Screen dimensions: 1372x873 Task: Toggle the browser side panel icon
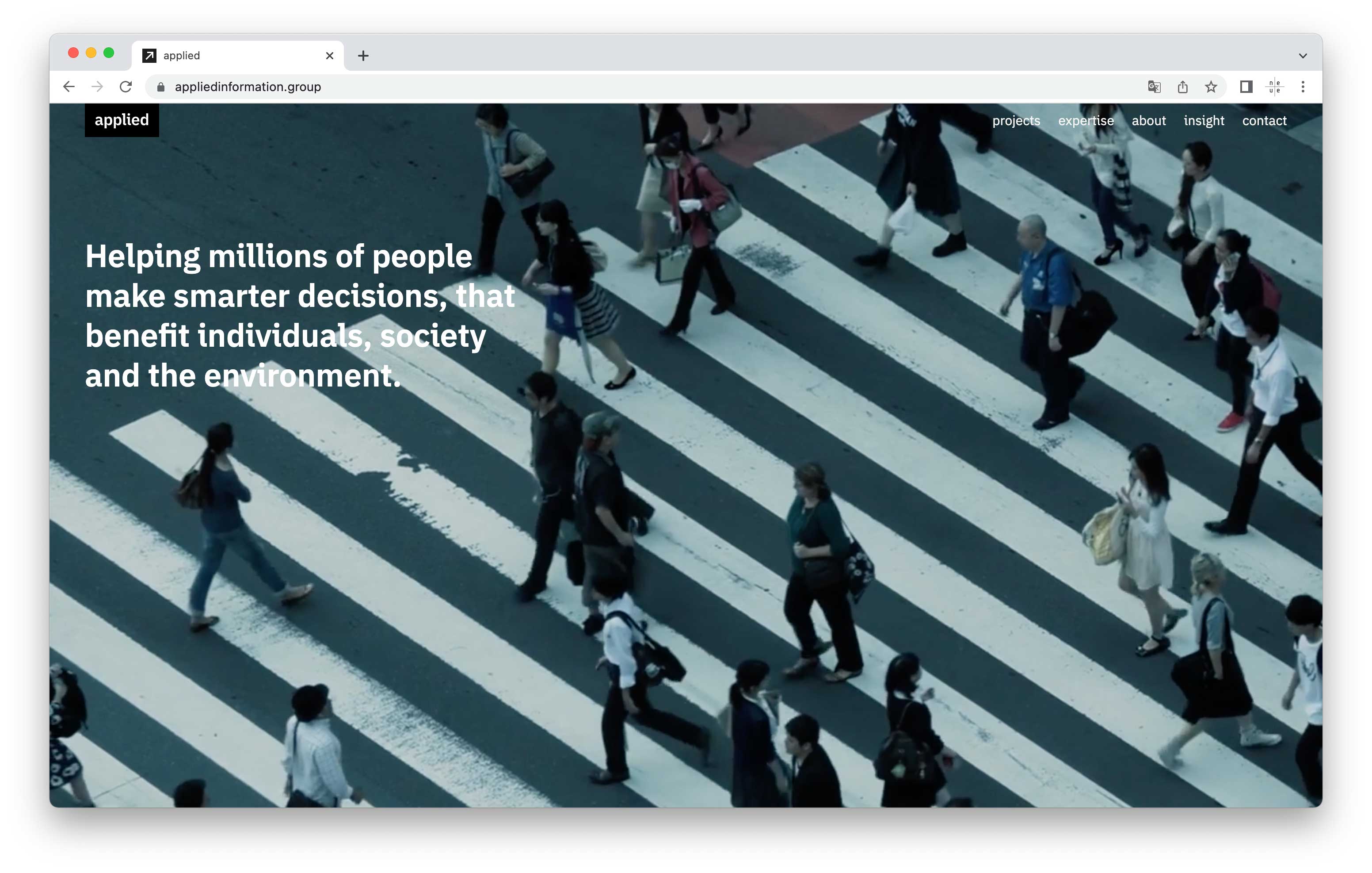pos(1246,87)
